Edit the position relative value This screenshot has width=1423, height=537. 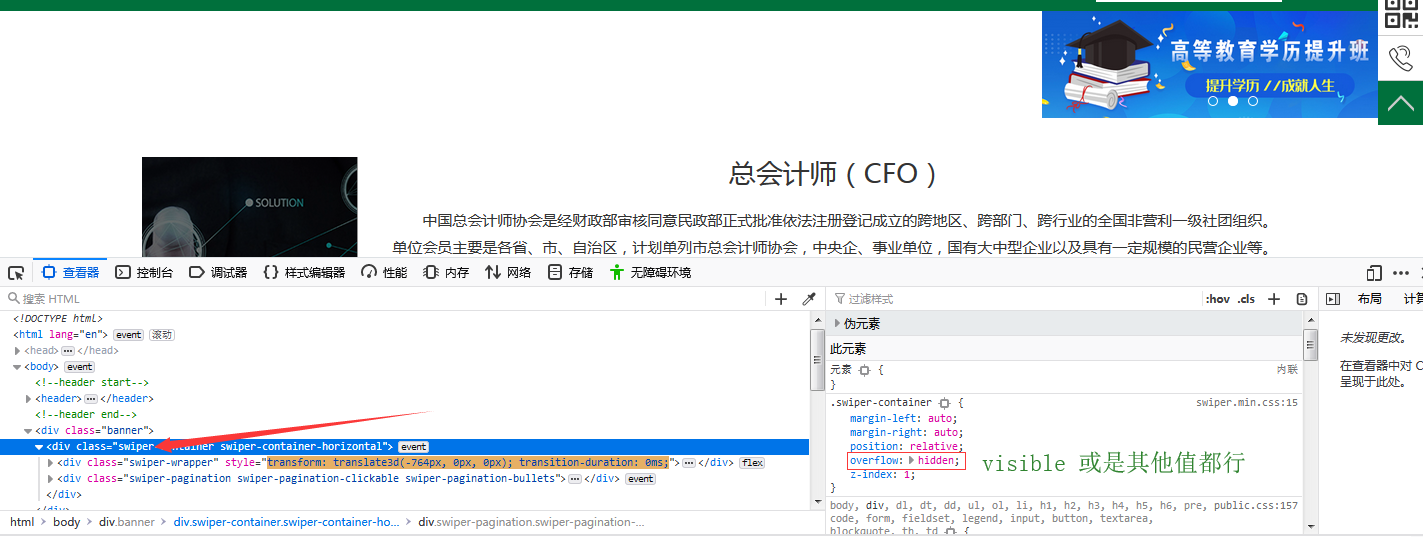click(x=933, y=446)
